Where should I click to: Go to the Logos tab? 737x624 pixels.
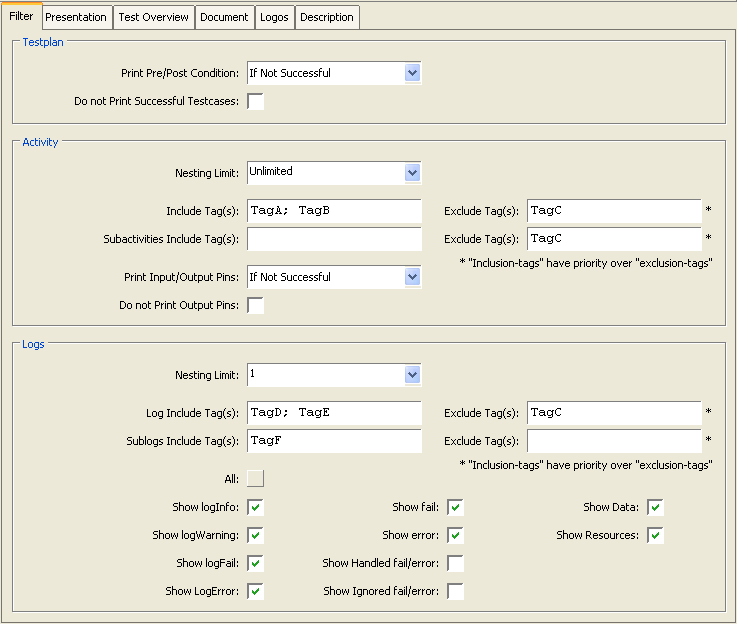click(274, 17)
